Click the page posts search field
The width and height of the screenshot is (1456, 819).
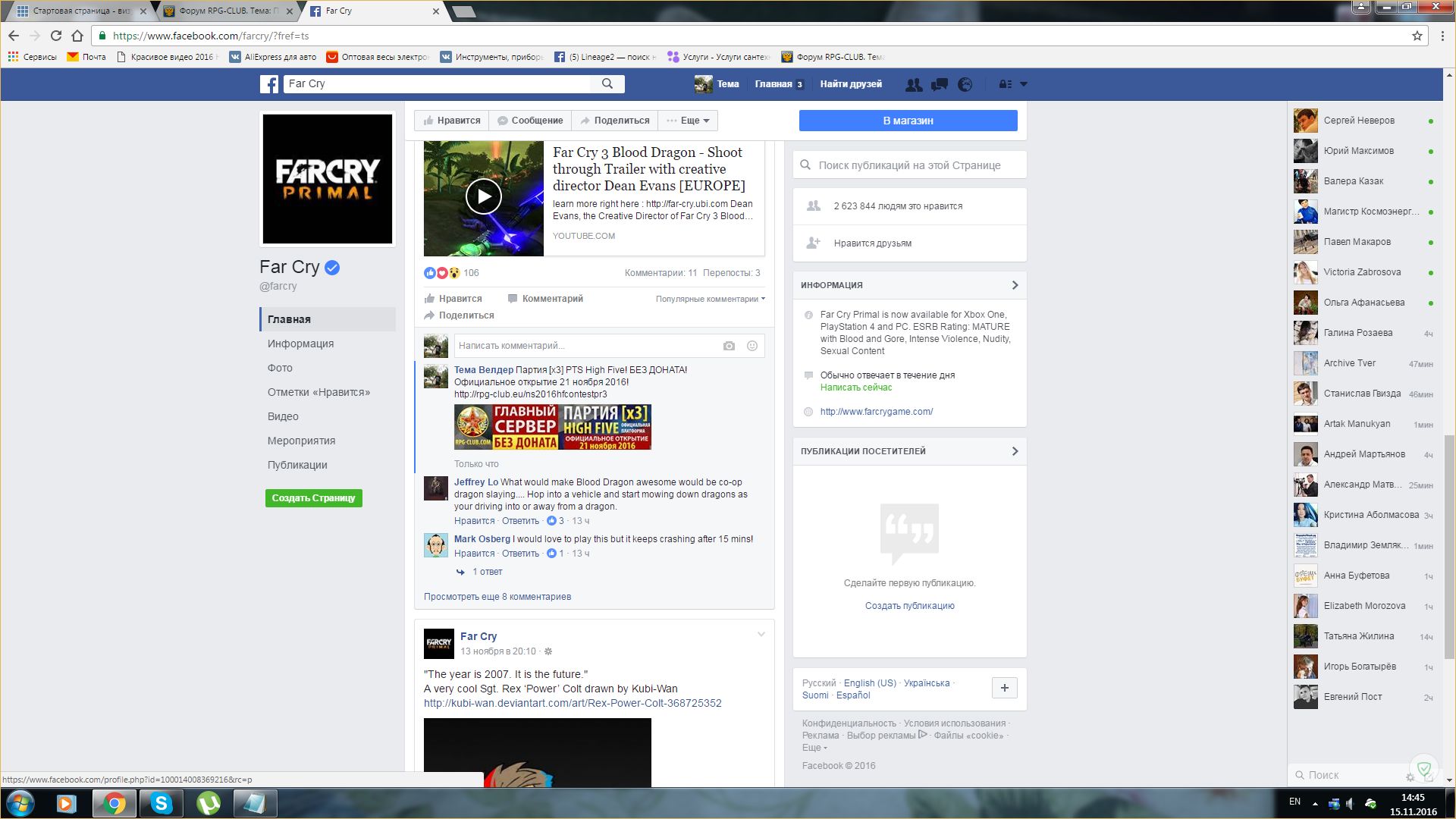pos(909,165)
